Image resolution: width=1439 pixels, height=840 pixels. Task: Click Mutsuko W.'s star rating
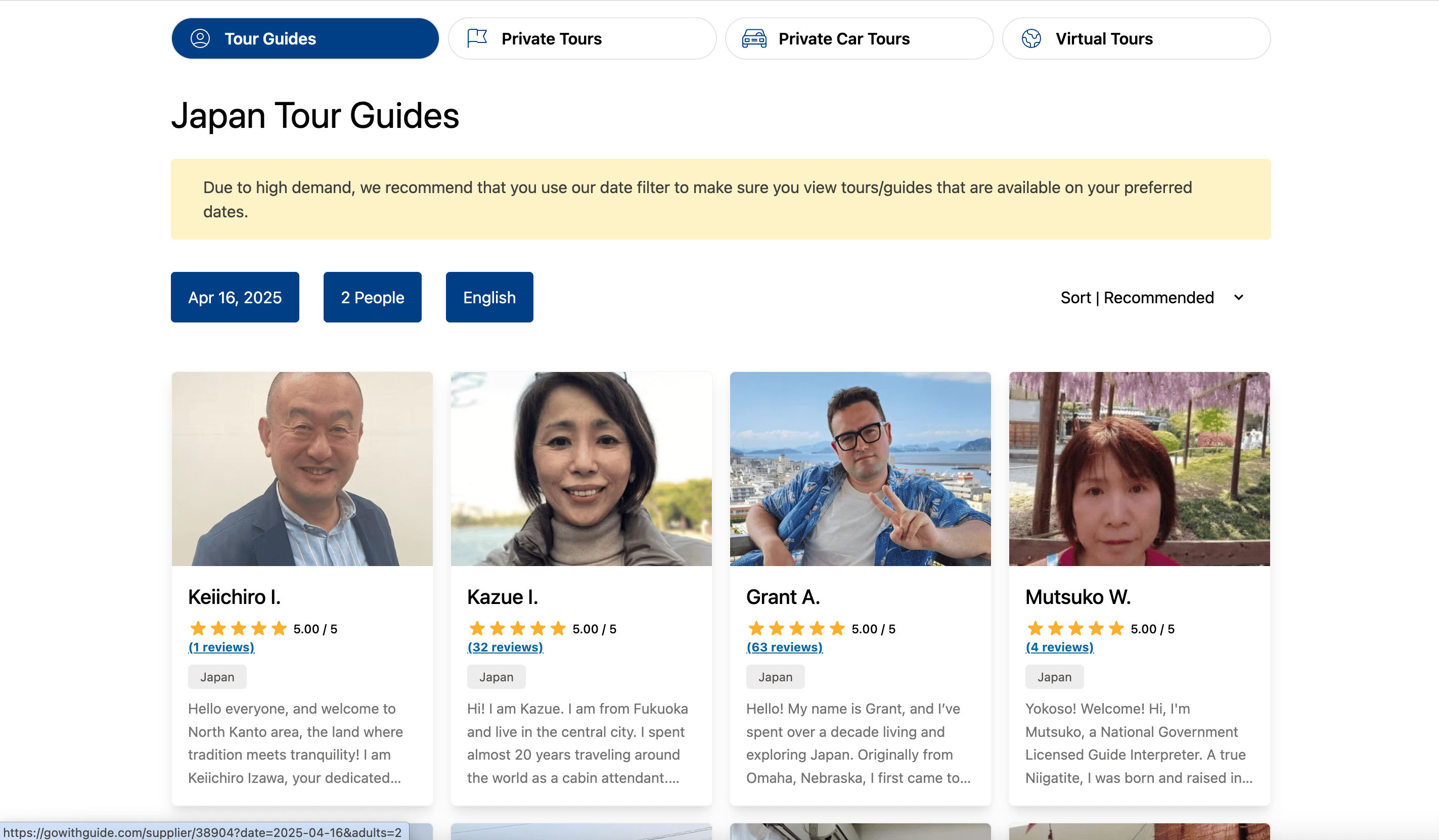1075,629
